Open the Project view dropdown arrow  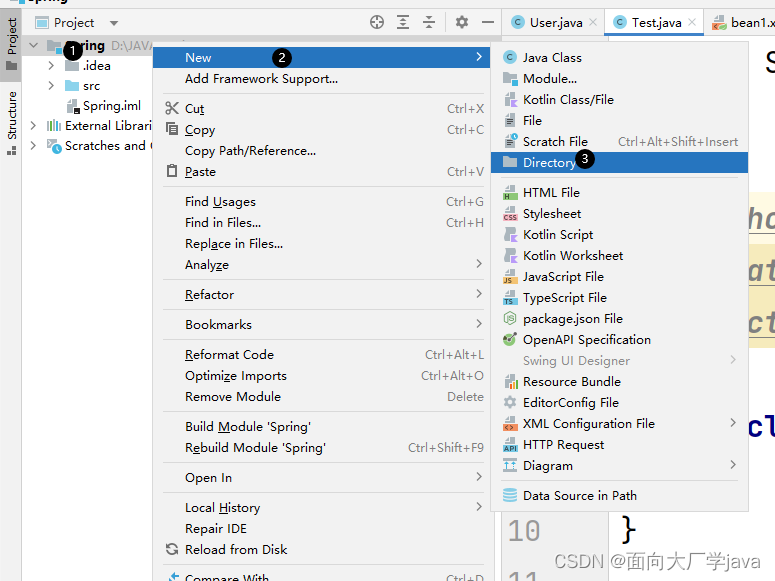click(x=114, y=23)
